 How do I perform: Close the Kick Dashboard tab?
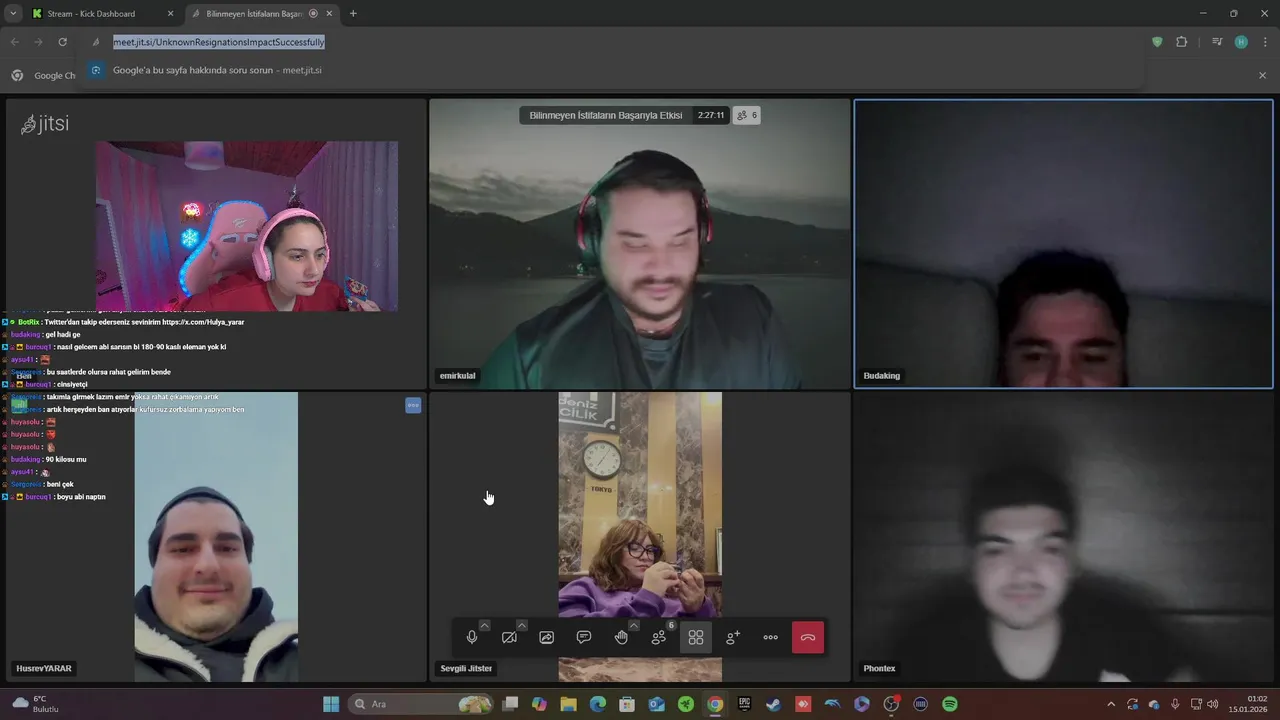click(170, 14)
